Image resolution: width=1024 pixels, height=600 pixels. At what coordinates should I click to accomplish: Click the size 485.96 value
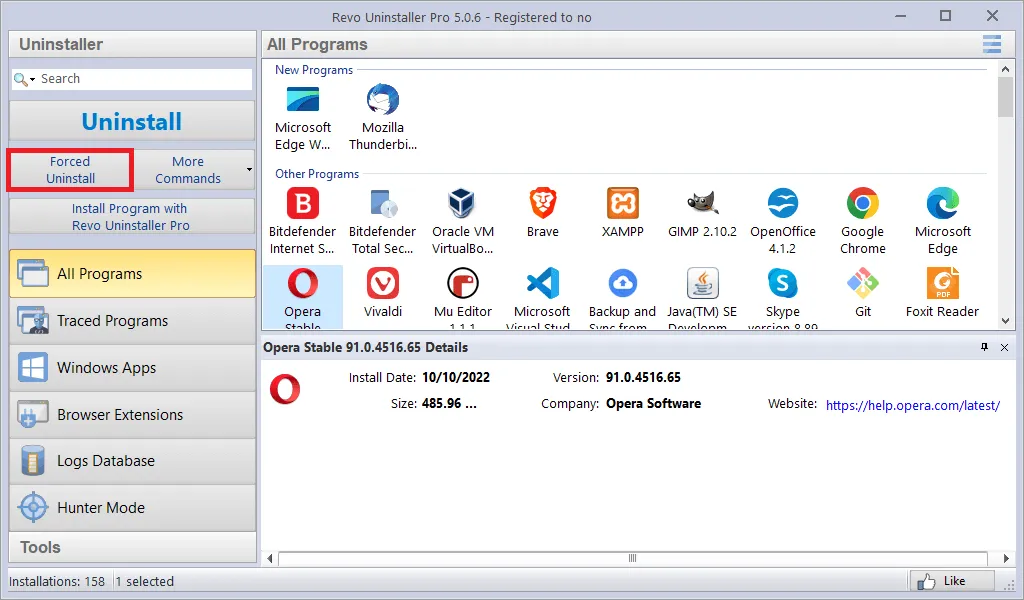(x=449, y=403)
